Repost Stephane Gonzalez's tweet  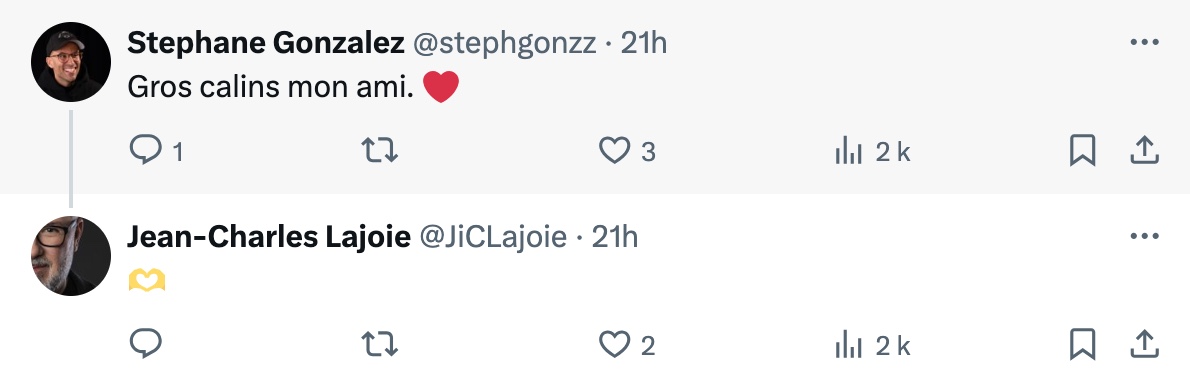tap(379, 150)
